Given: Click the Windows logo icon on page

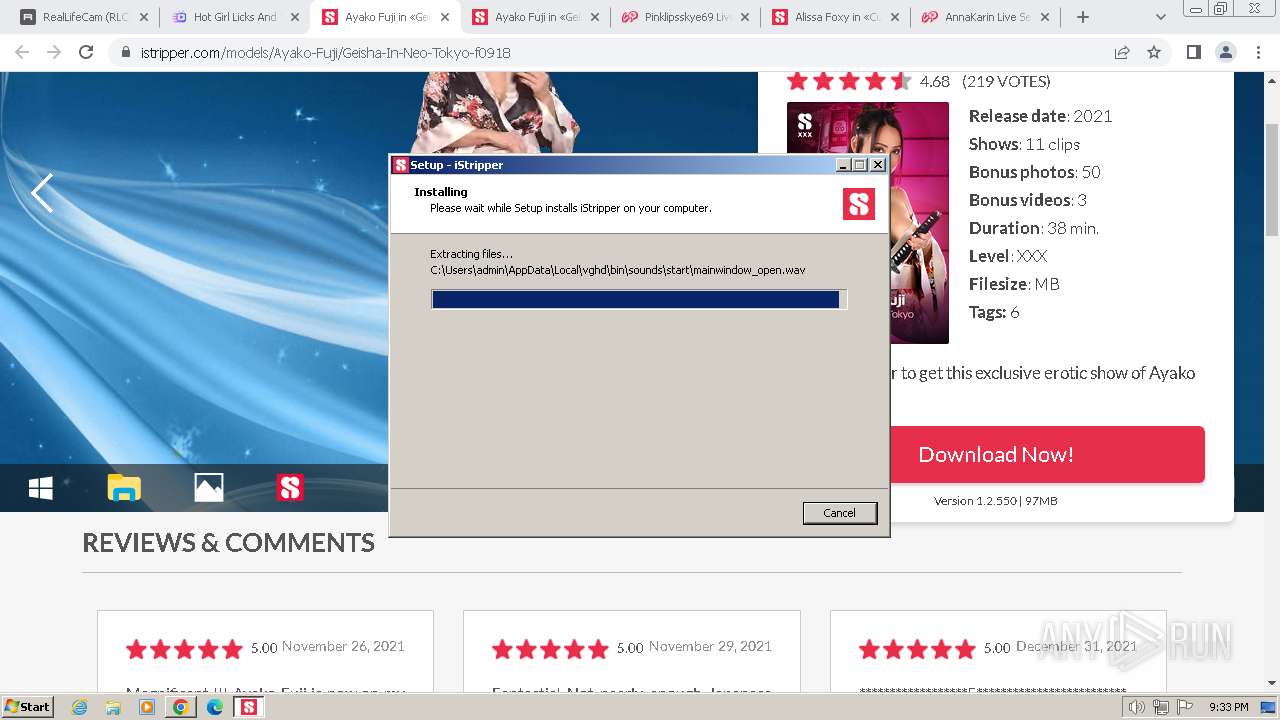Looking at the screenshot, I should pos(41,488).
